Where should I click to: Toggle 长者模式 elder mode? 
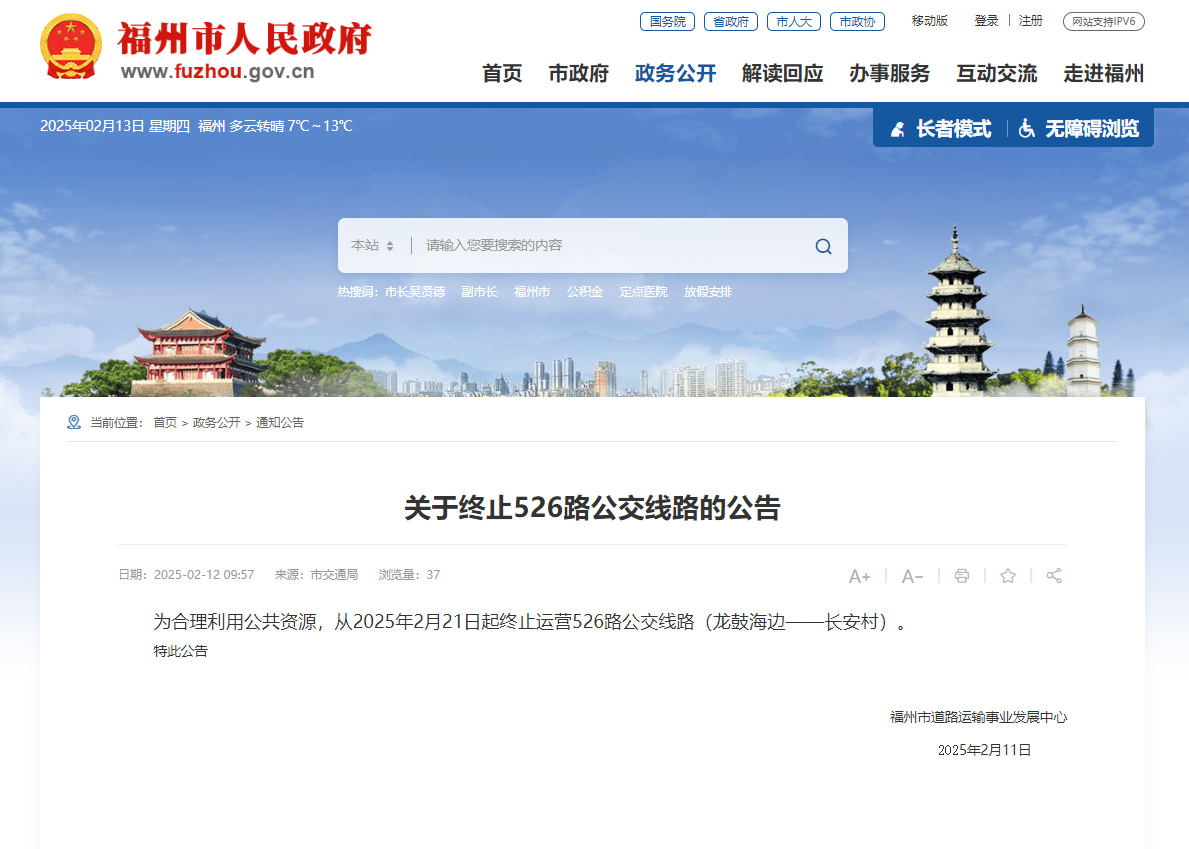(x=941, y=129)
